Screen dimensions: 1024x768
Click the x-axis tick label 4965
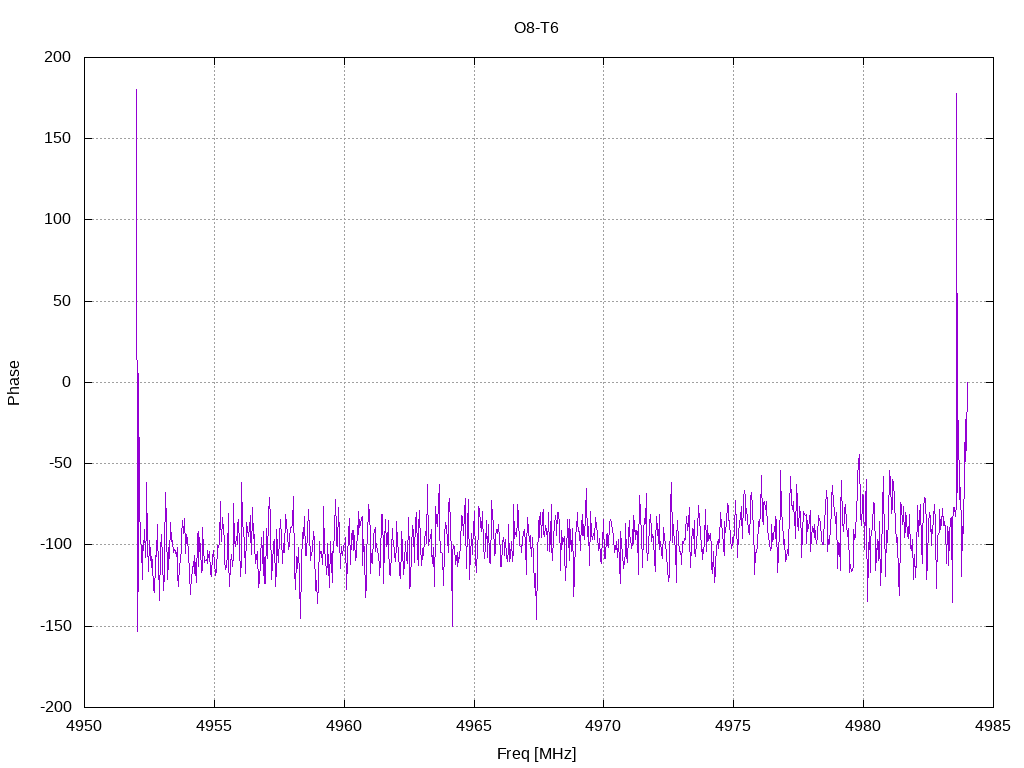point(474,726)
